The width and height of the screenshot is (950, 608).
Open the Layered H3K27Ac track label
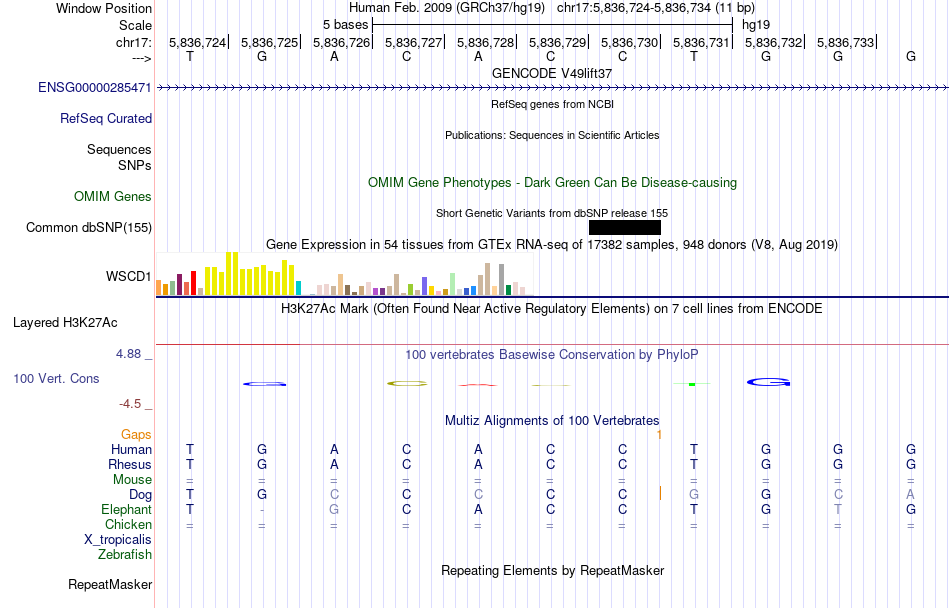click(x=65, y=323)
